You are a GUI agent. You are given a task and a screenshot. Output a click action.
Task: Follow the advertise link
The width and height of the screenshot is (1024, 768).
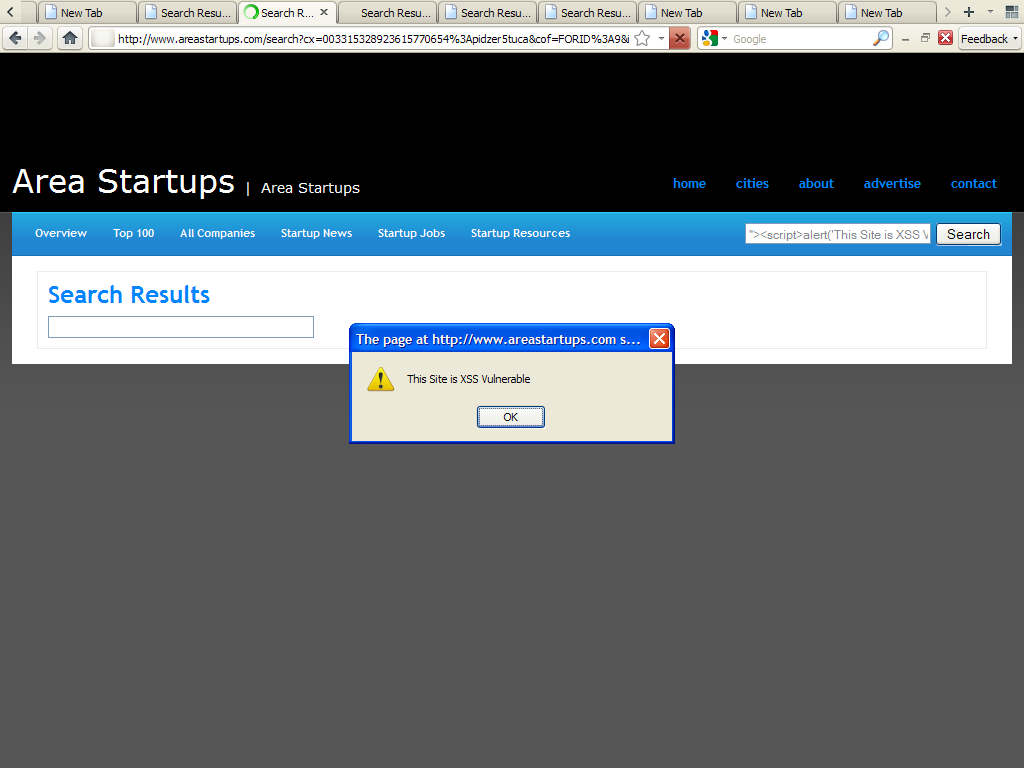(x=892, y=184)
